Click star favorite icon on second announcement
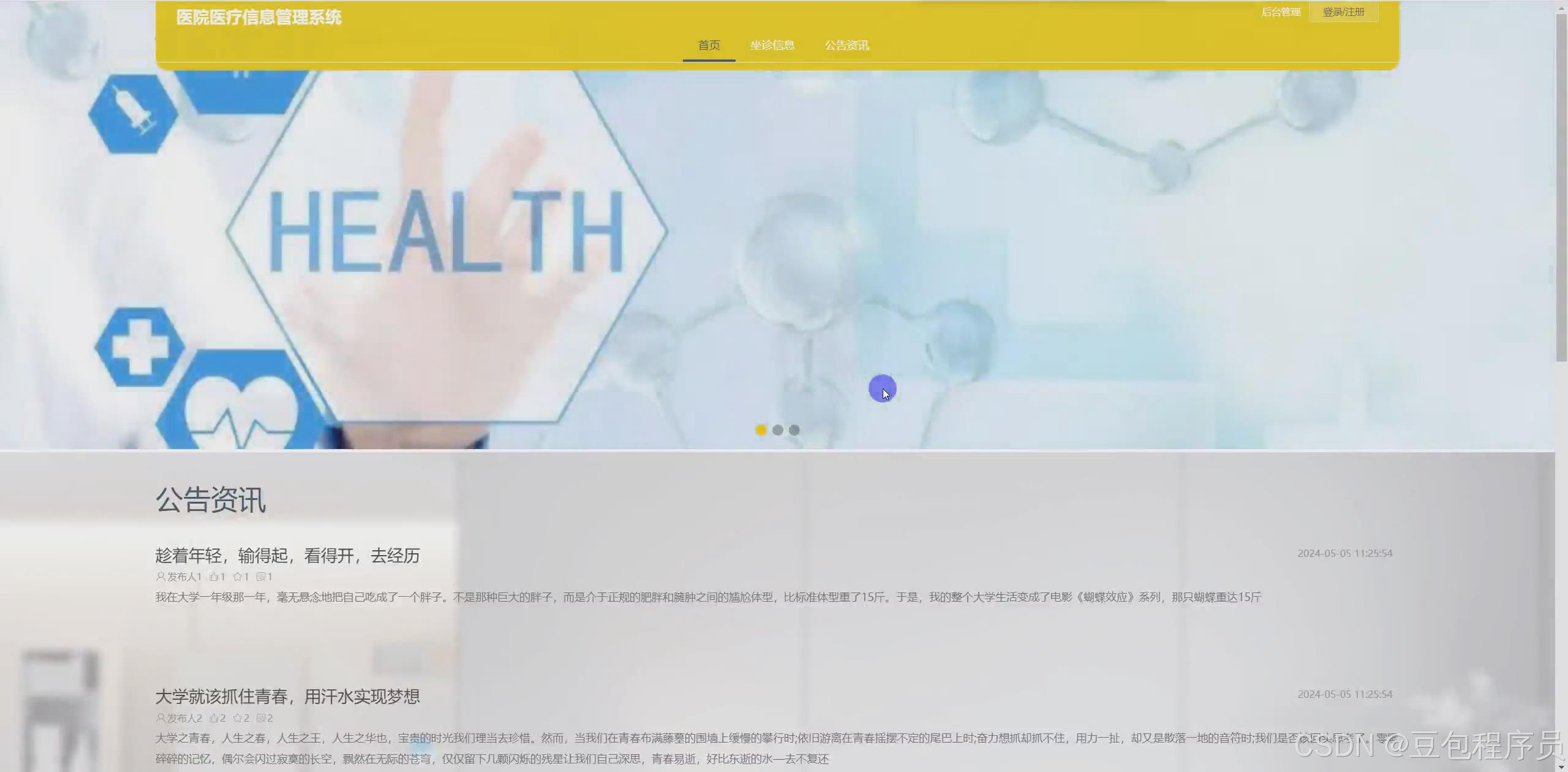The height and width of the screenshot is (772, 1568). pyautogui.click(x=238, y=718)
